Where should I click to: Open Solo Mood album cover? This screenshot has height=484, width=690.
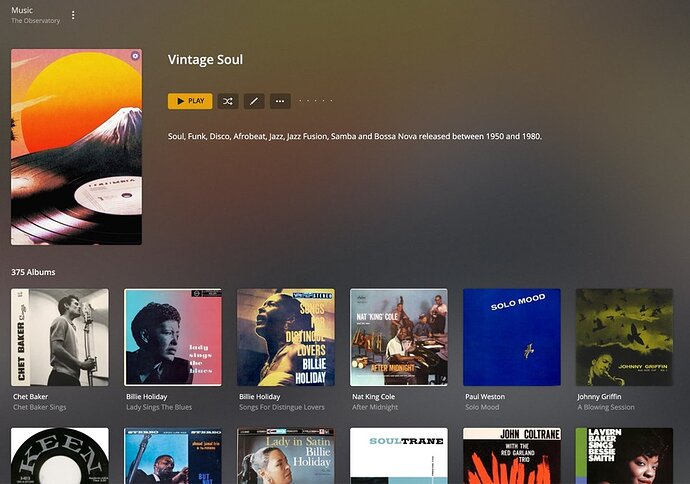512,337
